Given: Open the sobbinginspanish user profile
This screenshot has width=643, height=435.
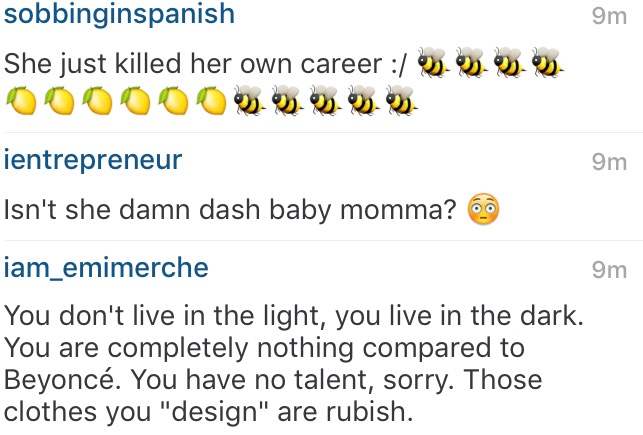Looking at the screenshot, I should pyautogui.click(x=120, y=15).
